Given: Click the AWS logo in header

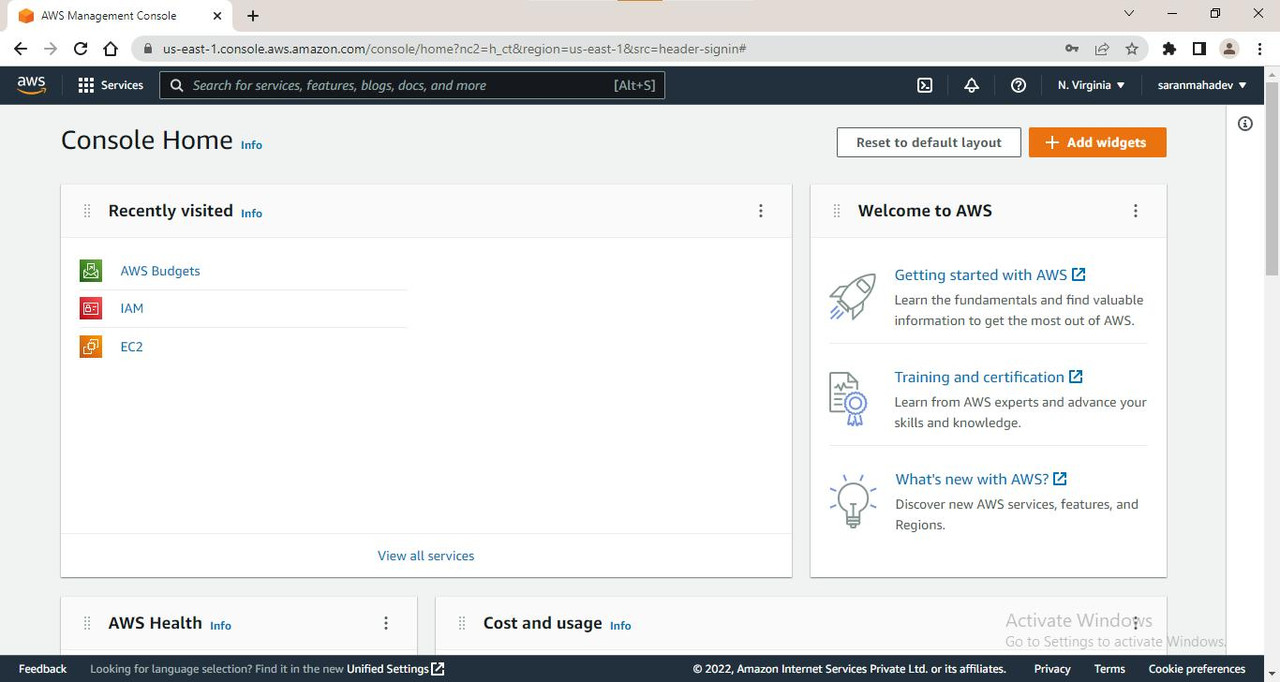Looking at the screenshot, I should (x=31, y=85).
